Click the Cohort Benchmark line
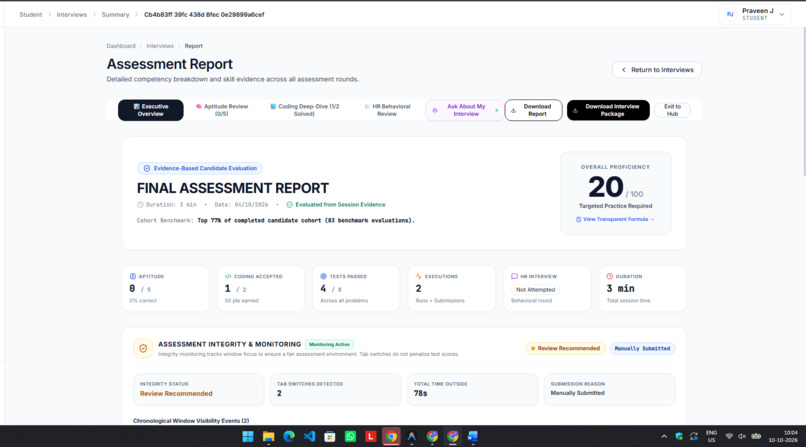 click(x=276, y=220)
